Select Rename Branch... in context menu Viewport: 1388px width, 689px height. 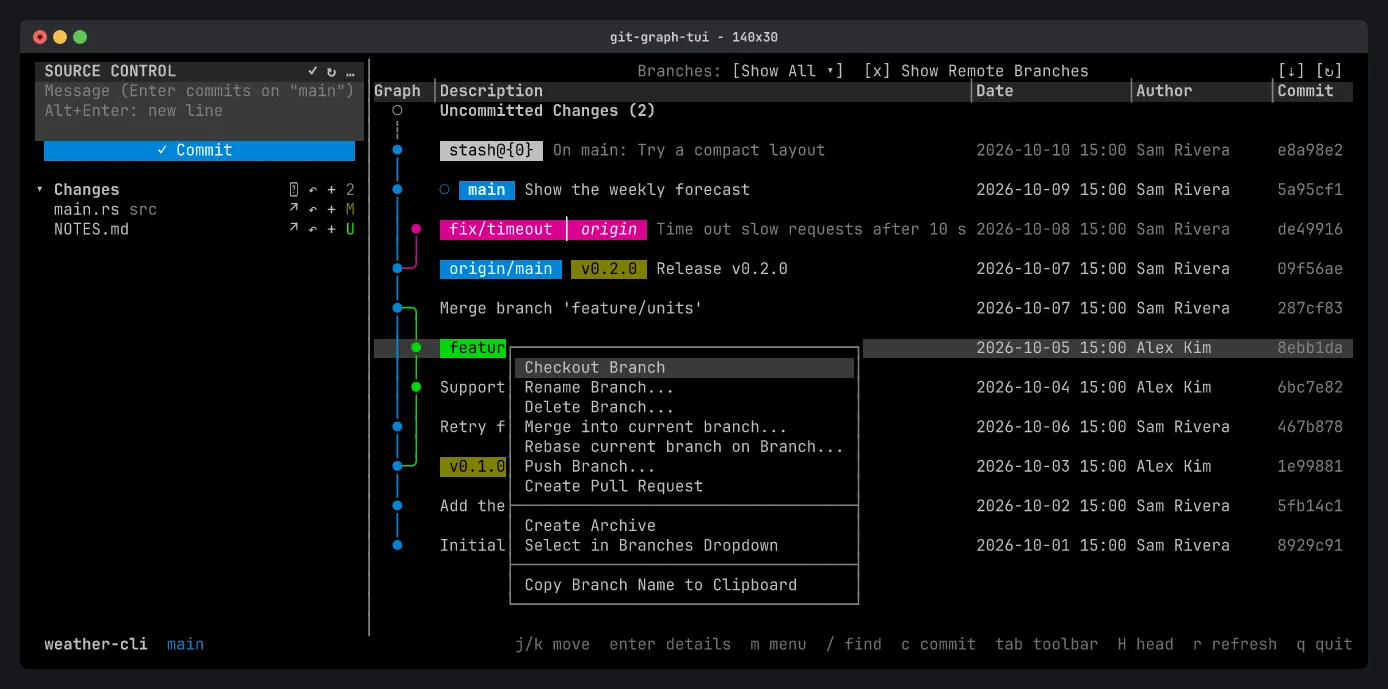click(685, 387)
